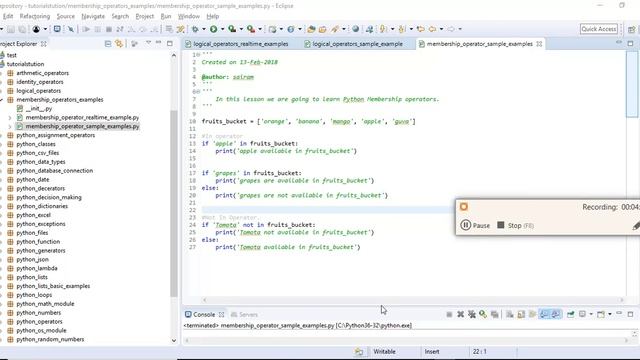The height and width of the screenshot is (360, 640).
Task: Click the pen annotate icon on recorder
Action: [x=636, y=225]
